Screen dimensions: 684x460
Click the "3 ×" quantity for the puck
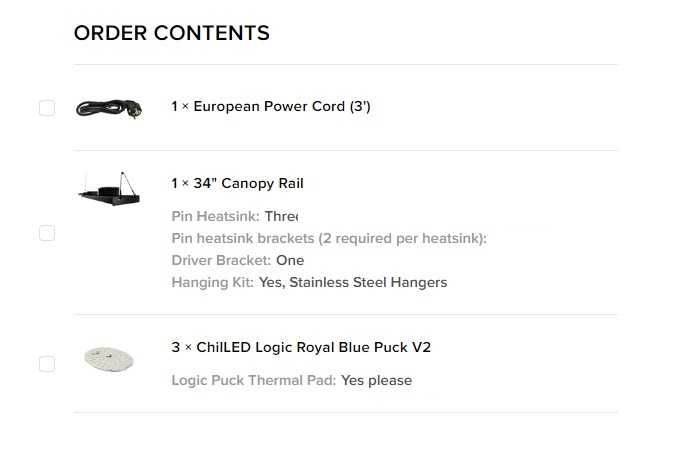(181, 347)
